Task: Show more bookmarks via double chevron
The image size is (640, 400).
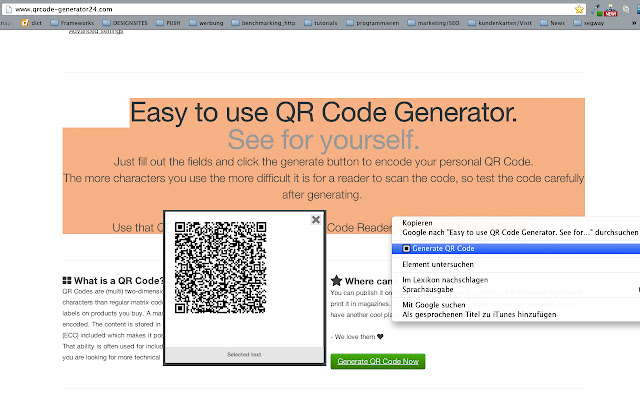Action: tap(634, 23)
